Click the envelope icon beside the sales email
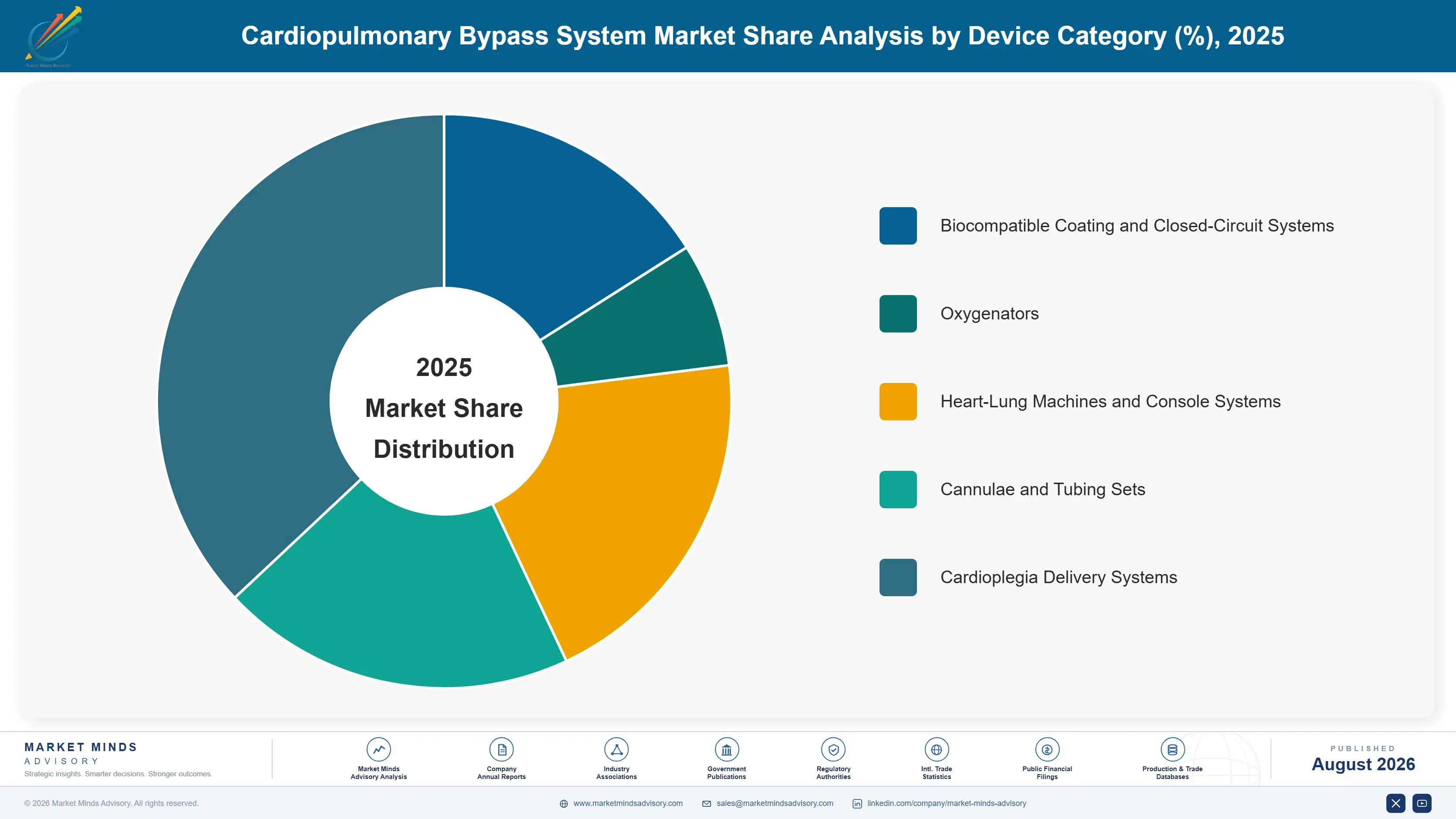The width and height of the screenshot is (1456, 819). [x=707, y=804]
